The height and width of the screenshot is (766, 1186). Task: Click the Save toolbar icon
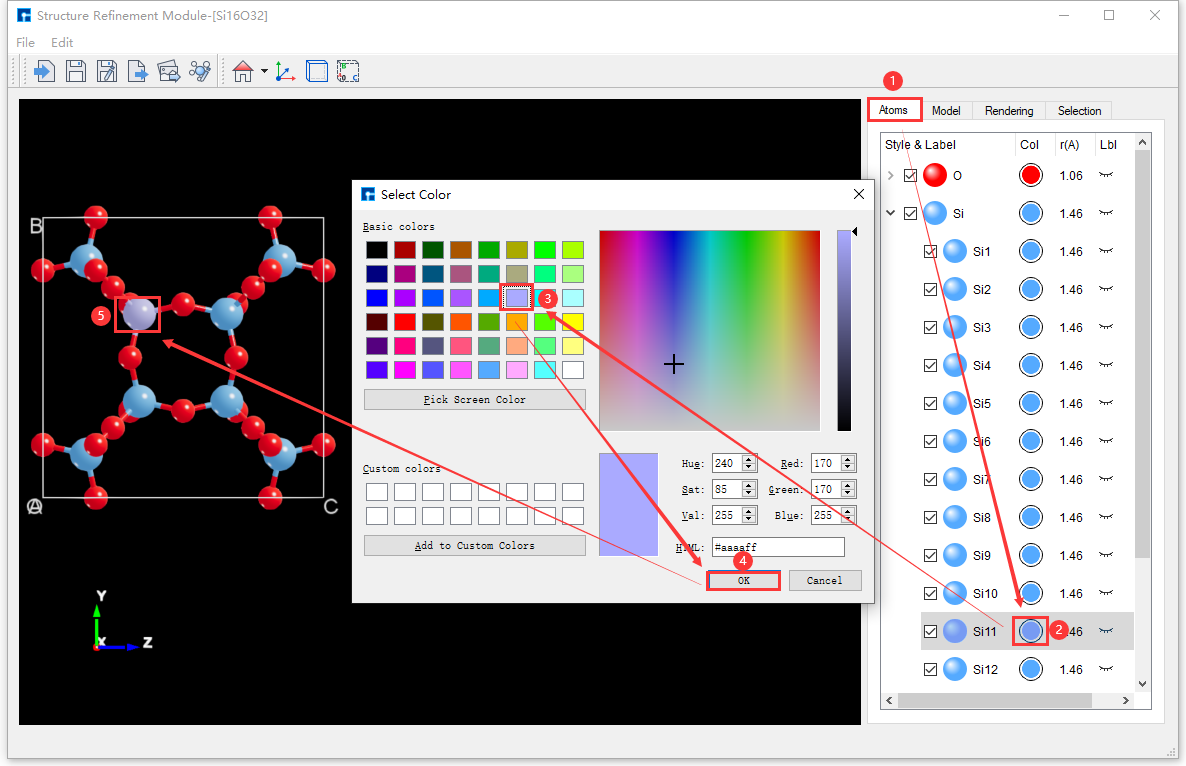pos(76,70)
